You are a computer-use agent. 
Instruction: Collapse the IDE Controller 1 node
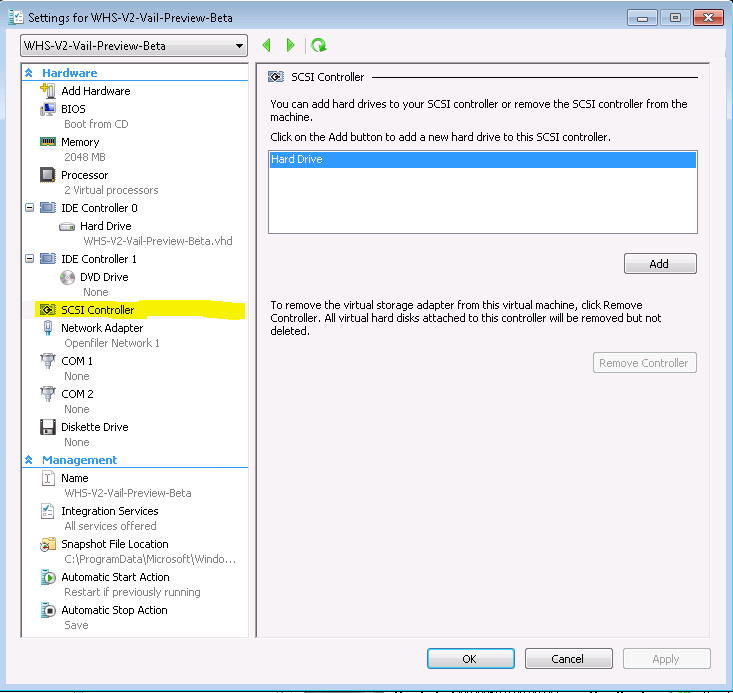pyautogui.click(x=29, y=259)
